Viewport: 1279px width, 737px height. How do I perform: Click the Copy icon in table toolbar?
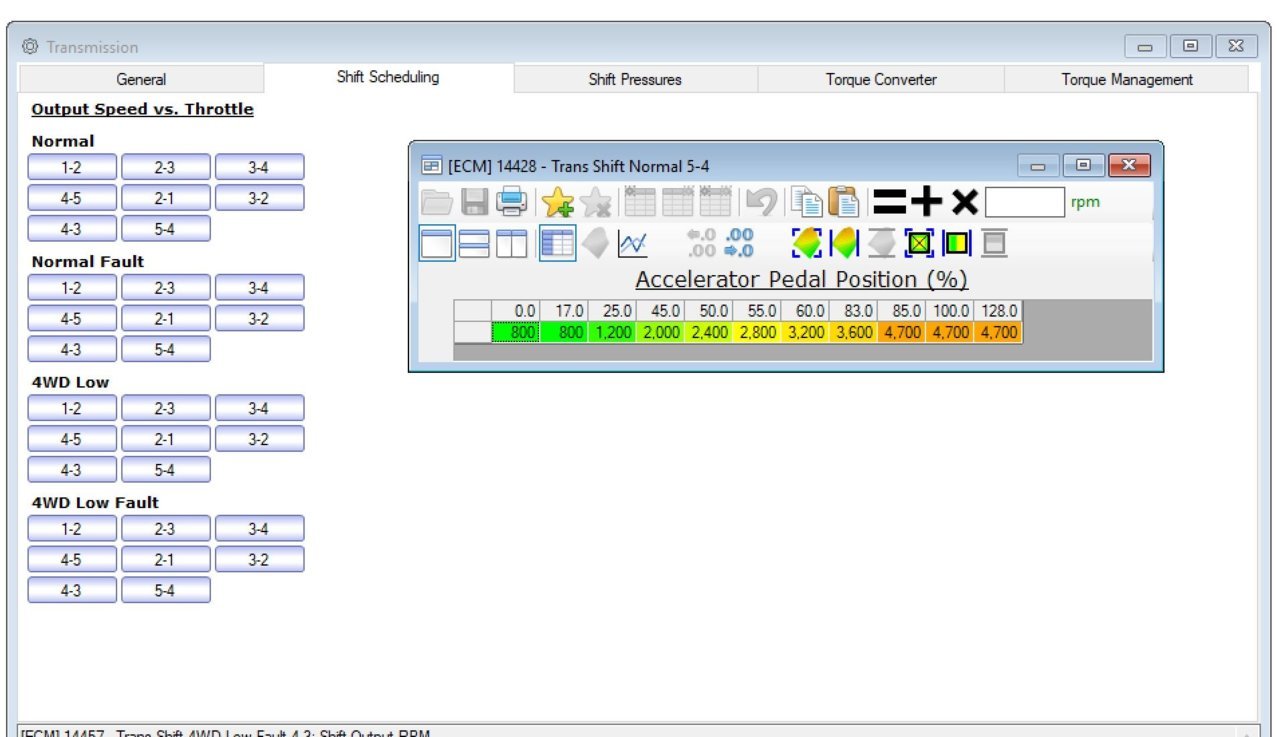click(x=806, y=203)
